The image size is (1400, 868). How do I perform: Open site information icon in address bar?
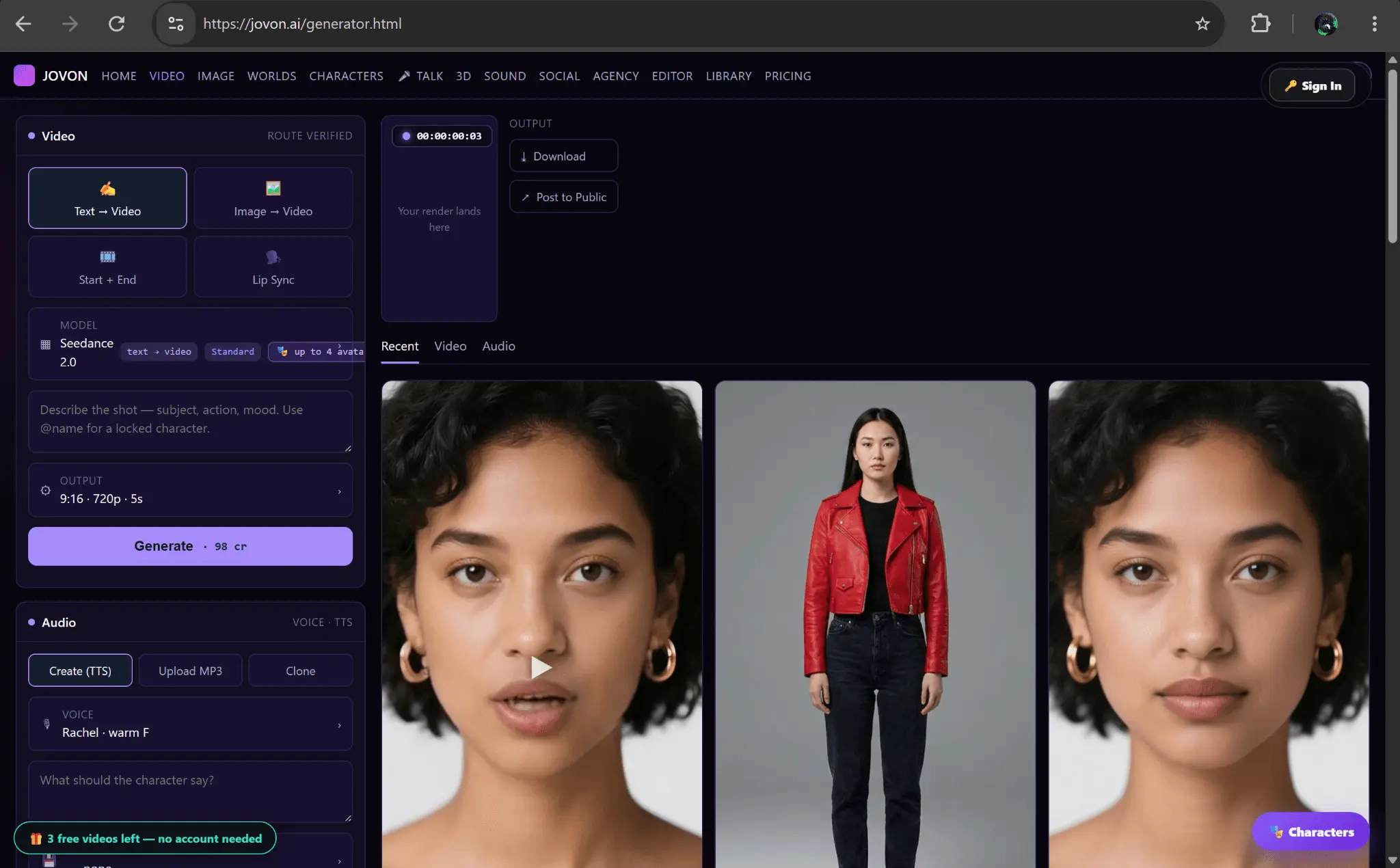[176, 24]
